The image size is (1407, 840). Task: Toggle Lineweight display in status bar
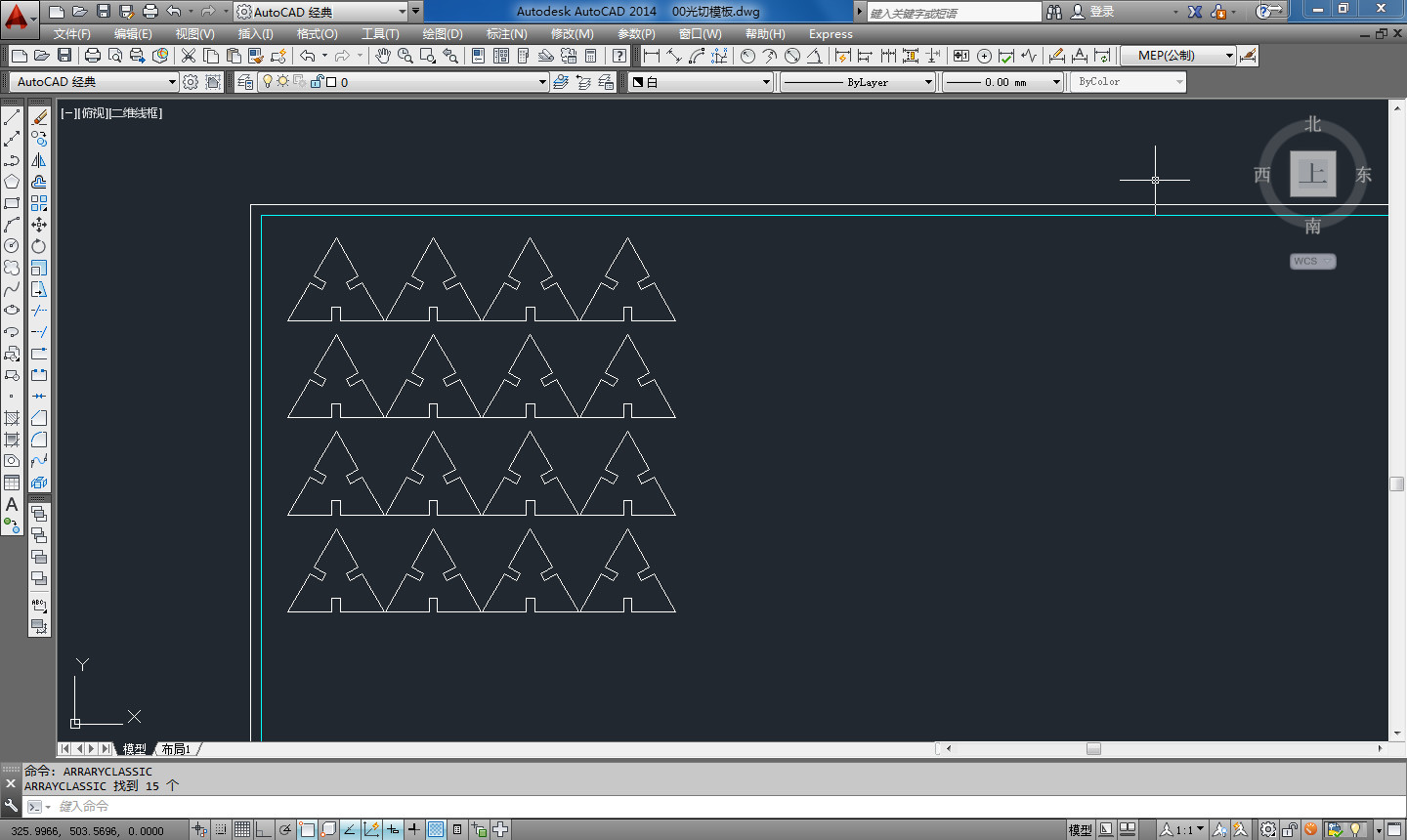414,829
